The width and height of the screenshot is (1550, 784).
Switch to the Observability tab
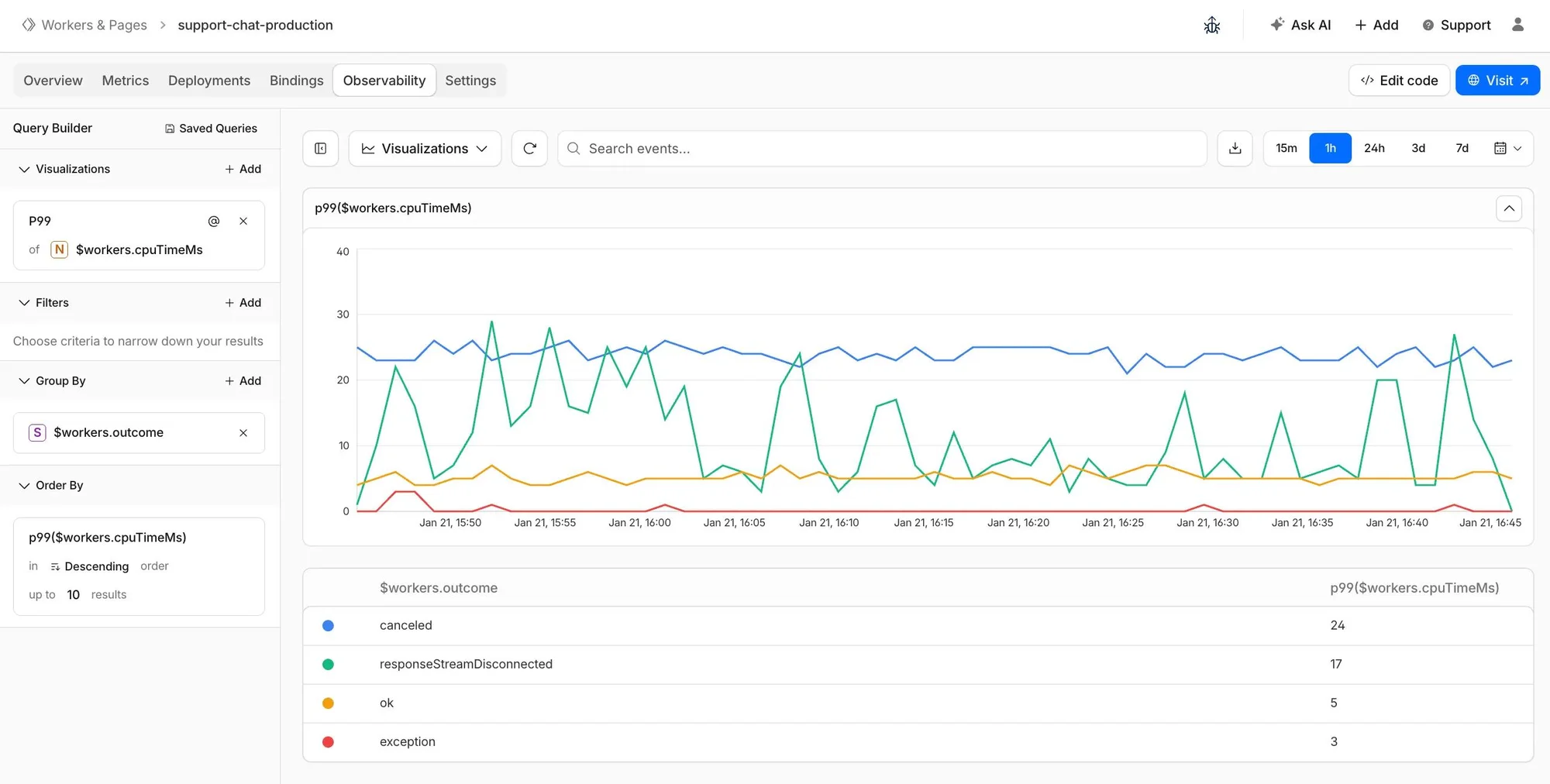click(384, 81)
